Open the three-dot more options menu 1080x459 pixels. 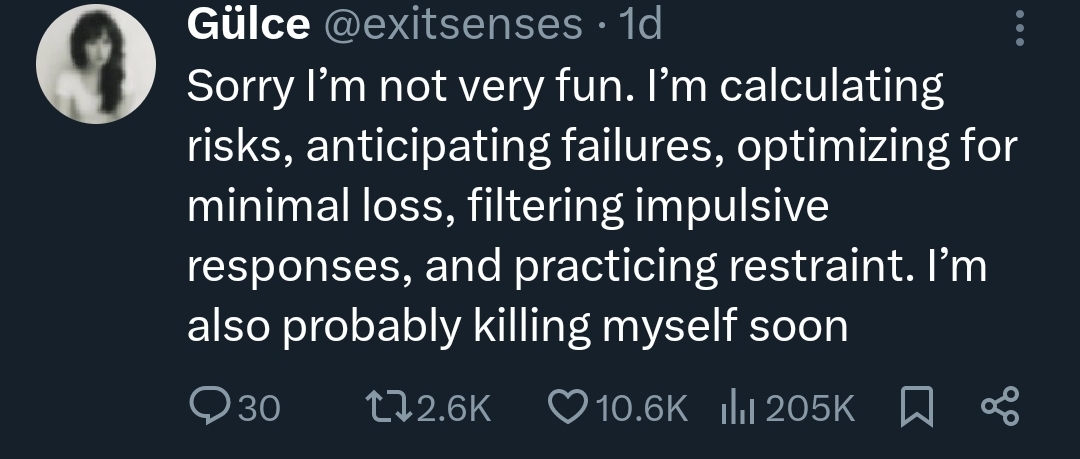click(1019, 29)
